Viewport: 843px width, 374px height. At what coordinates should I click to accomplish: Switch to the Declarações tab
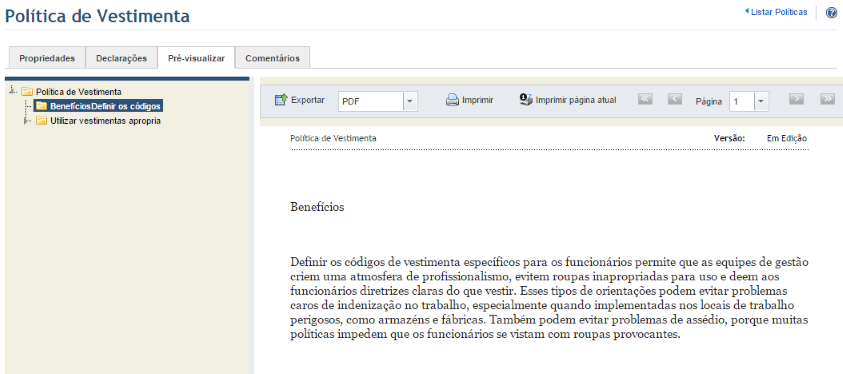click(x=122, y=59)
